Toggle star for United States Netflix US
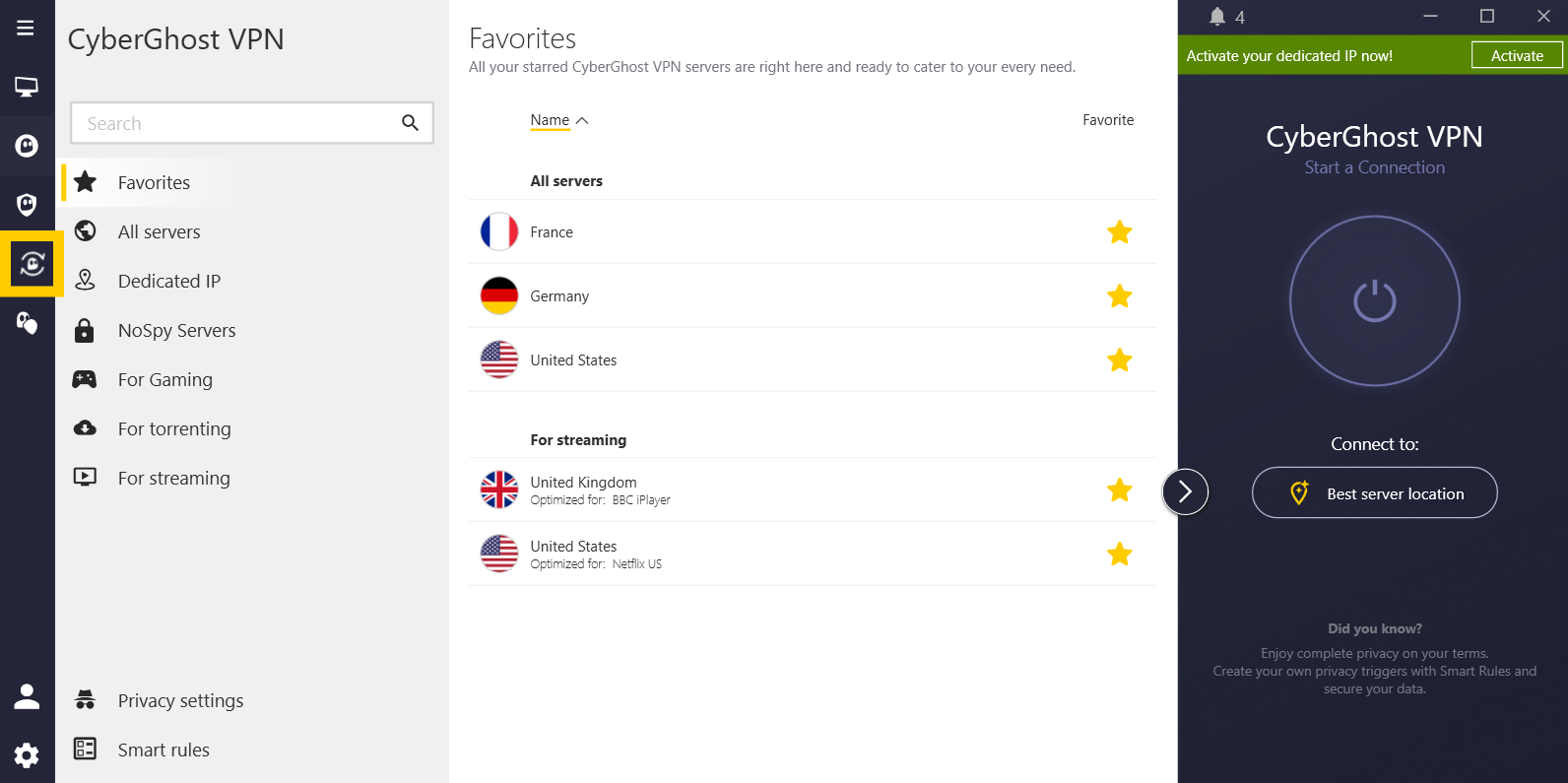This screenshot has width=1568, height=783. coord(1119,554)
